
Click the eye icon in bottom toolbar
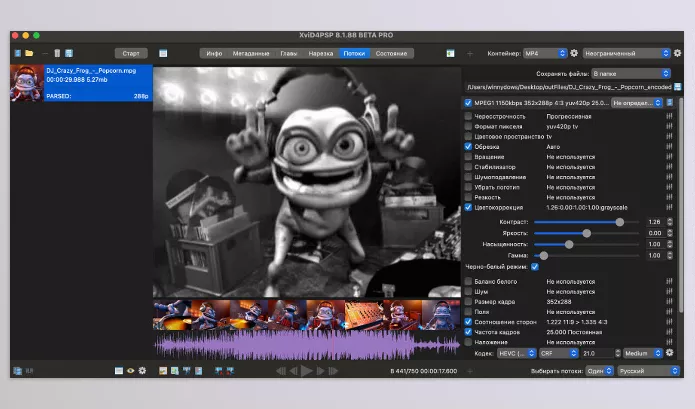(x=130, y=371)
